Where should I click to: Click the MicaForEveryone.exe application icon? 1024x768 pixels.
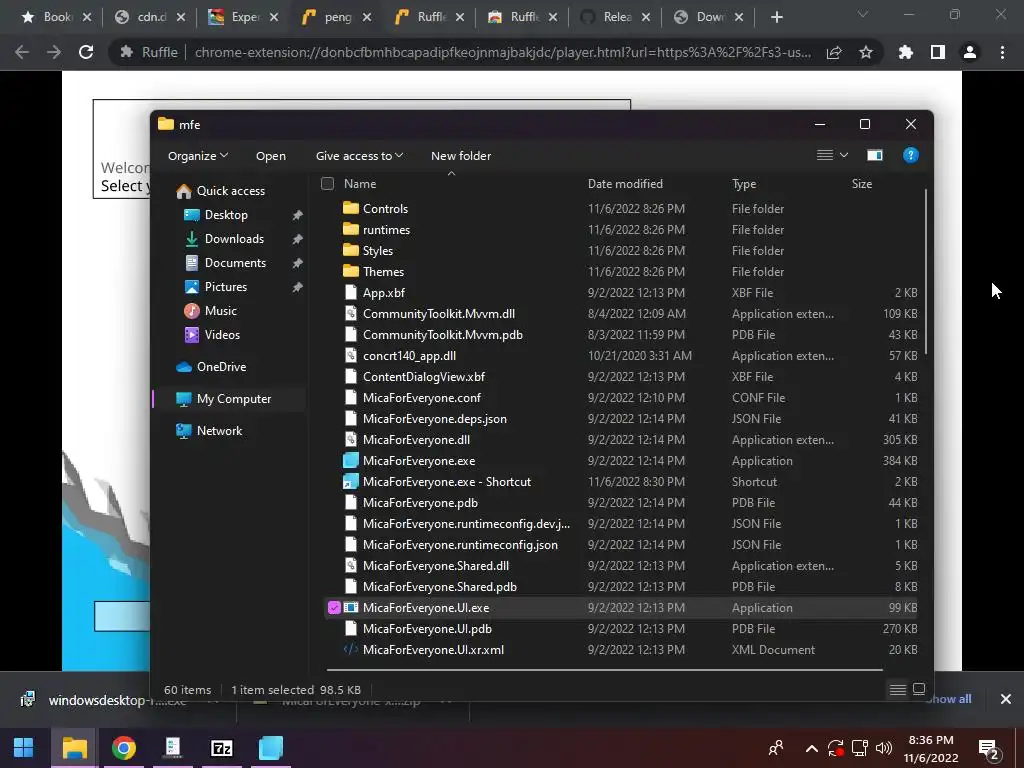point(351,460)
